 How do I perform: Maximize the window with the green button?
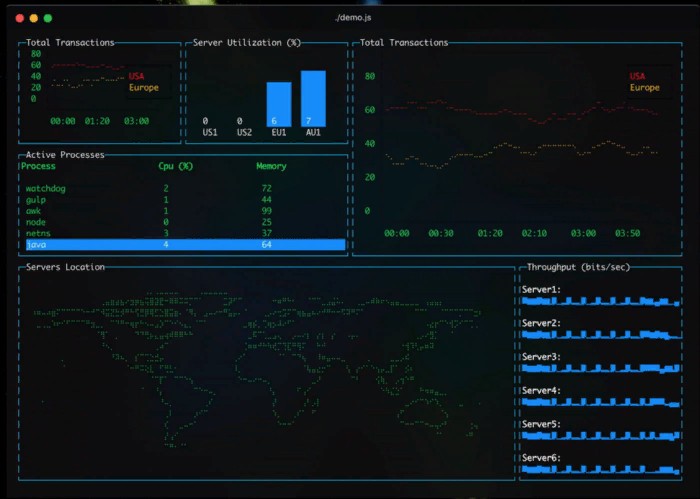(x=48, y=18)
